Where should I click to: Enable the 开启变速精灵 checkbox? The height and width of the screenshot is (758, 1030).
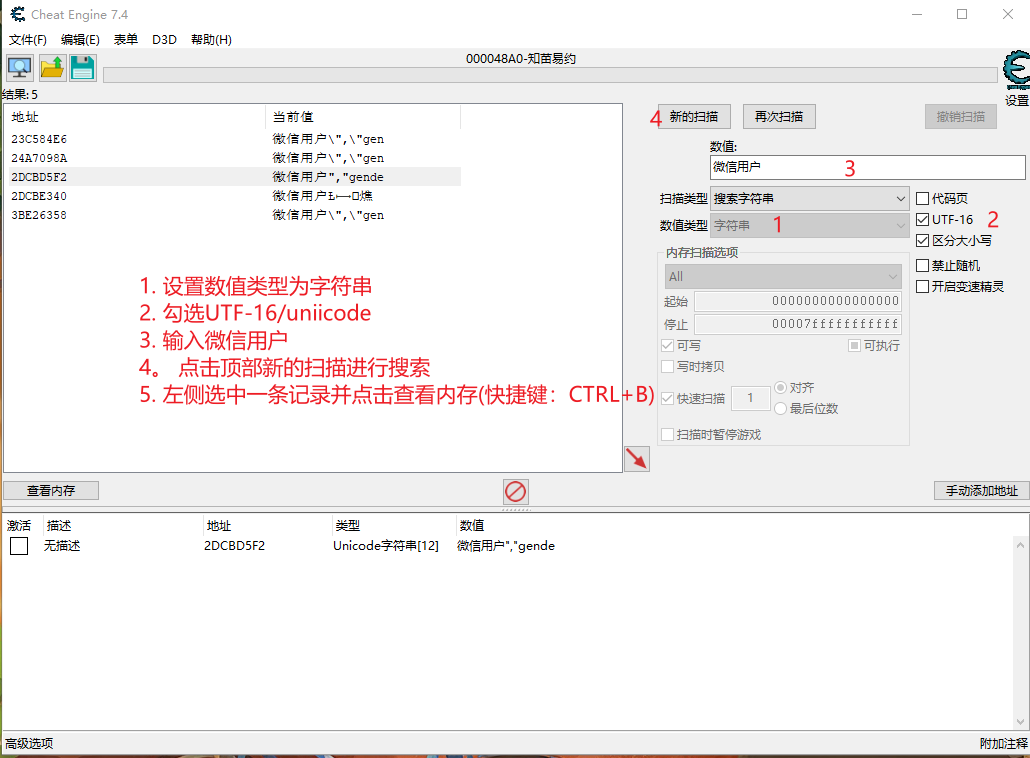click(x=922, y=286)
